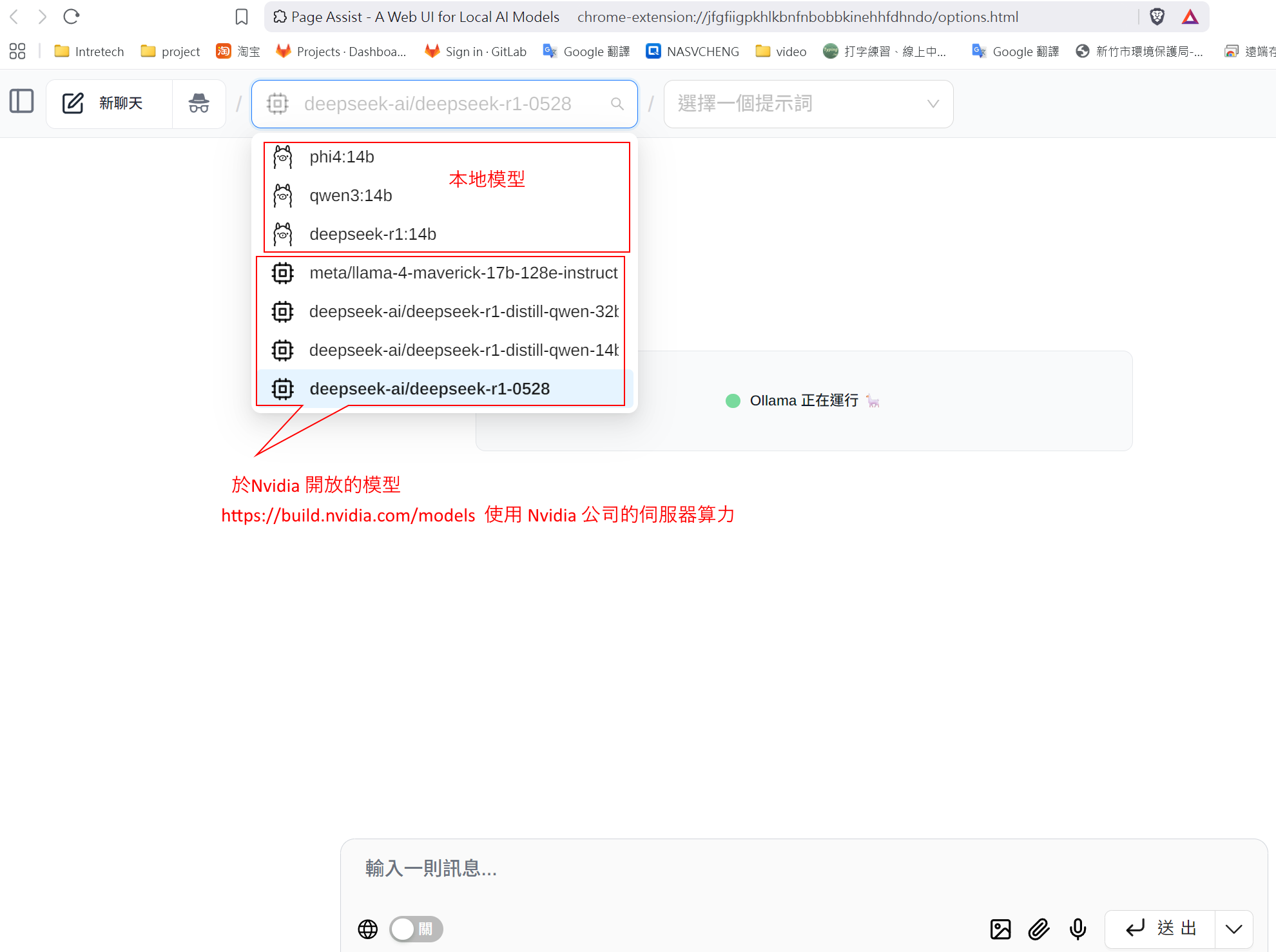Select phi4:14b model

pos(342,157)
